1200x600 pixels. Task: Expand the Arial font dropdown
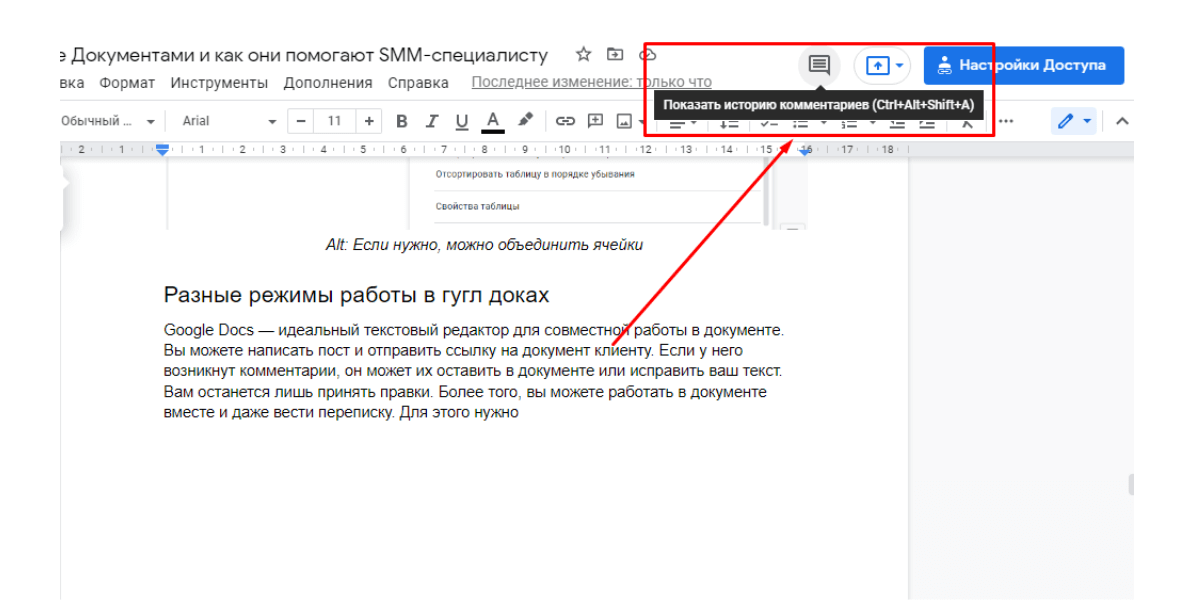click(229, 121)
